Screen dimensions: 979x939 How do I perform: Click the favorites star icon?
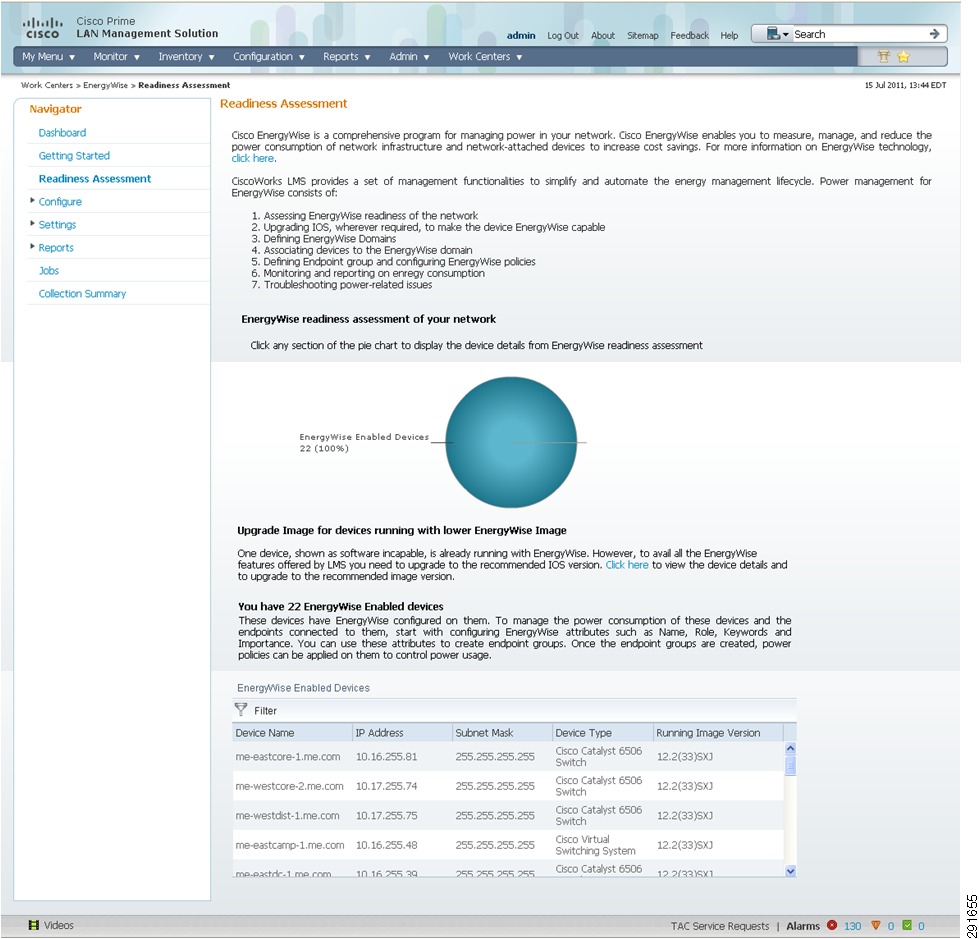click(903, 57)
